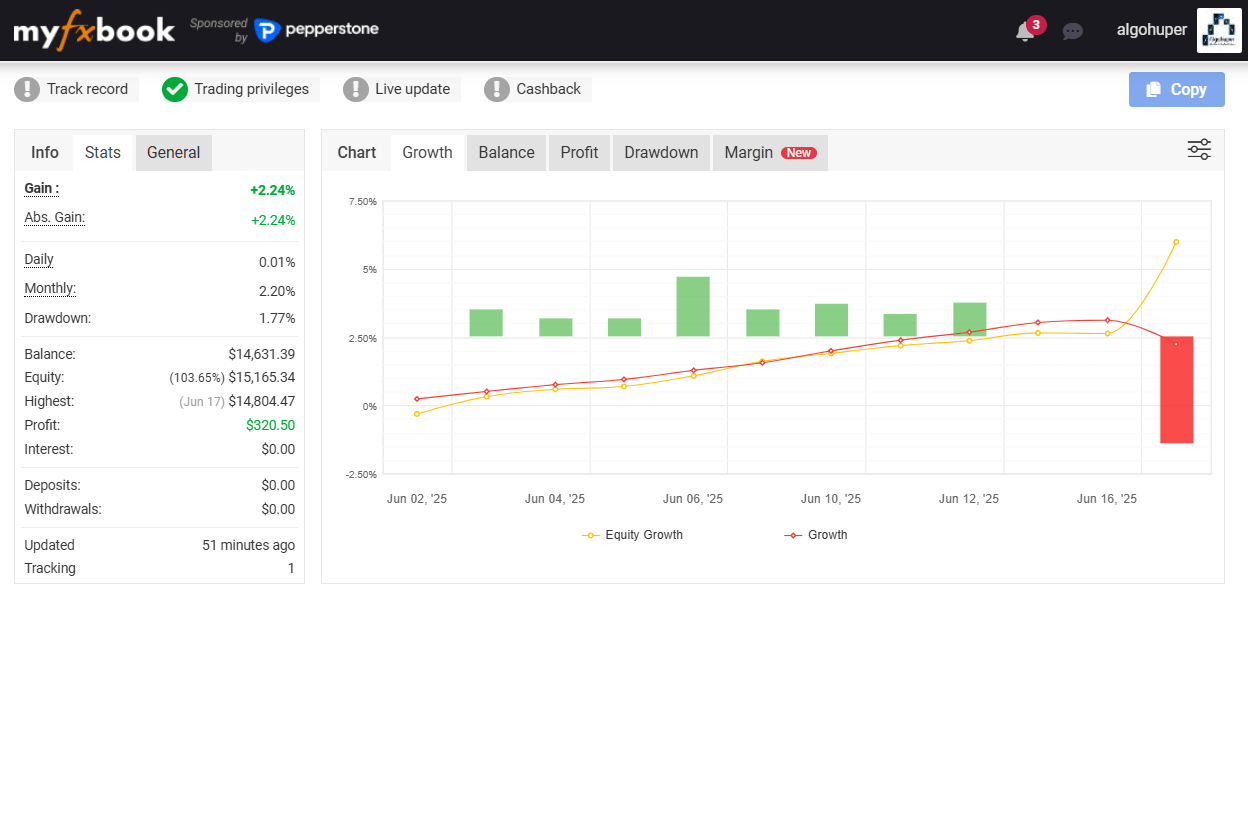Click the Cashback warning icon
Image resolution: width=1248 pixels, height=825 pixels.
click(497, 89)
